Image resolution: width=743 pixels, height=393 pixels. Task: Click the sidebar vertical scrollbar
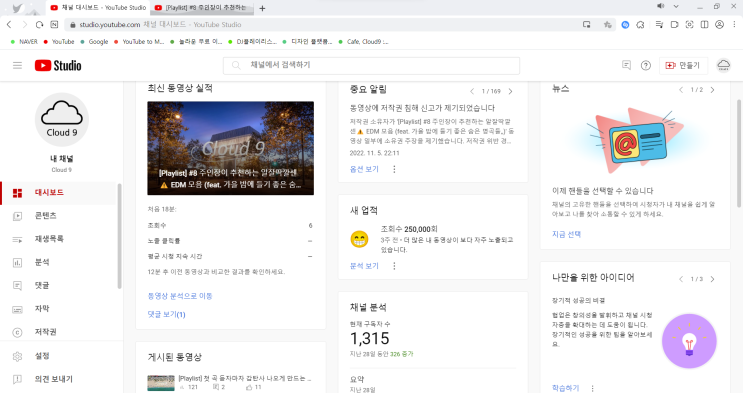[119, 236]
